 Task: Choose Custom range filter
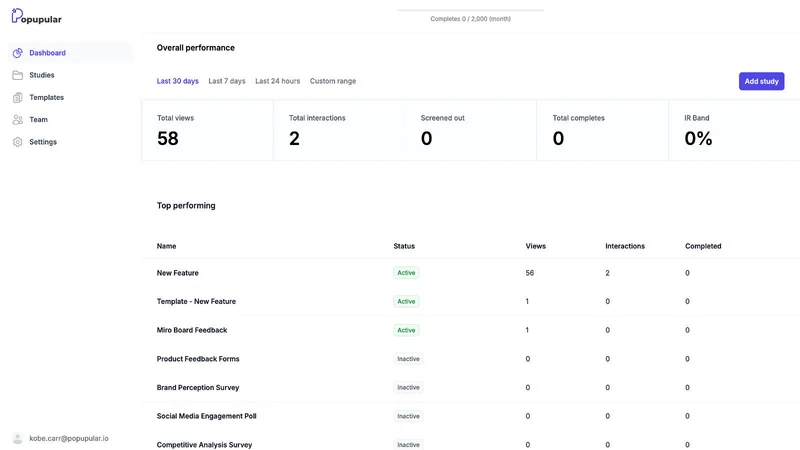[x=333, y=81]
